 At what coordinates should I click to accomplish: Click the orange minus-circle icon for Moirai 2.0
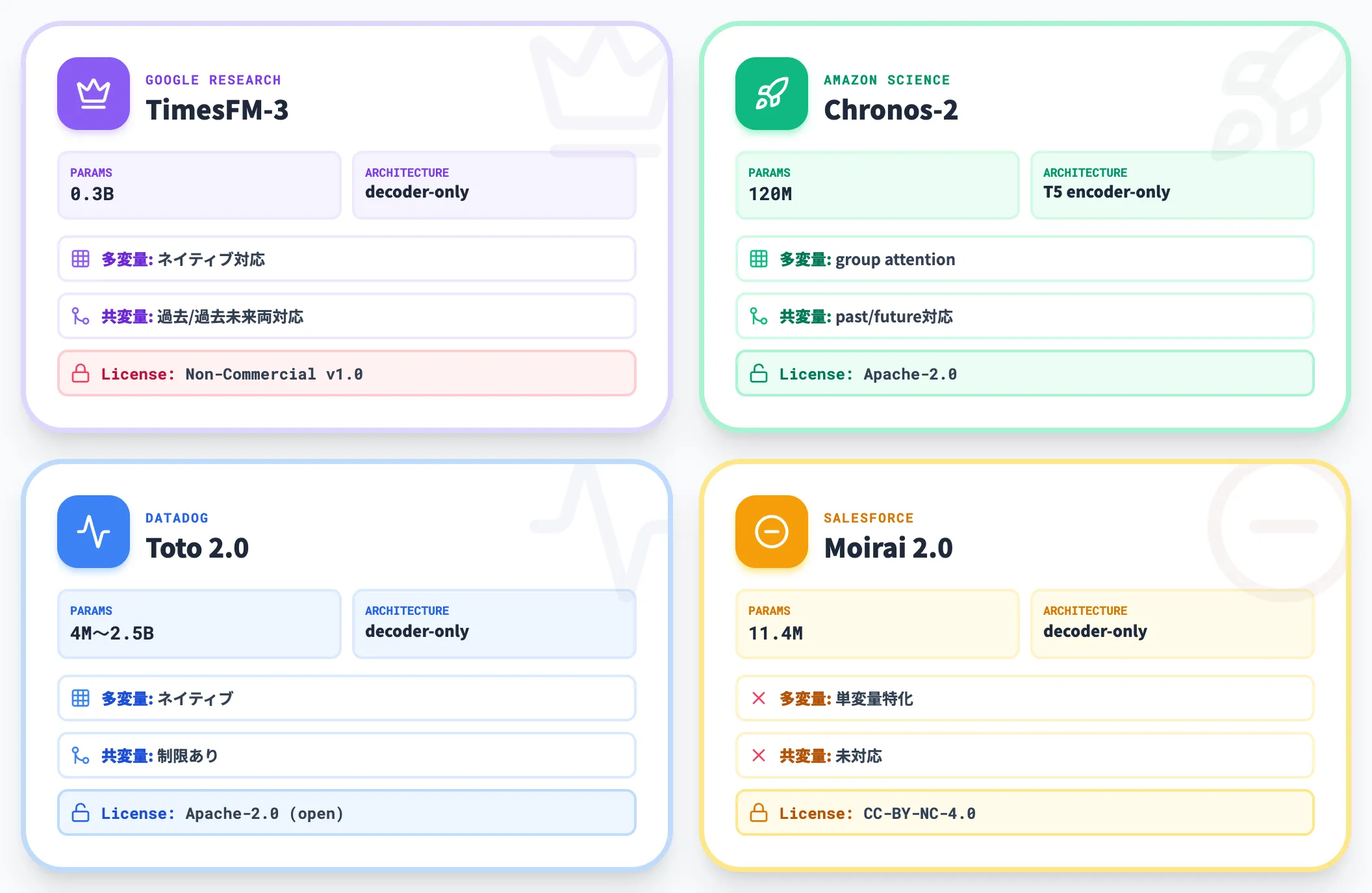pyautogui.click(x=772, y=532)
